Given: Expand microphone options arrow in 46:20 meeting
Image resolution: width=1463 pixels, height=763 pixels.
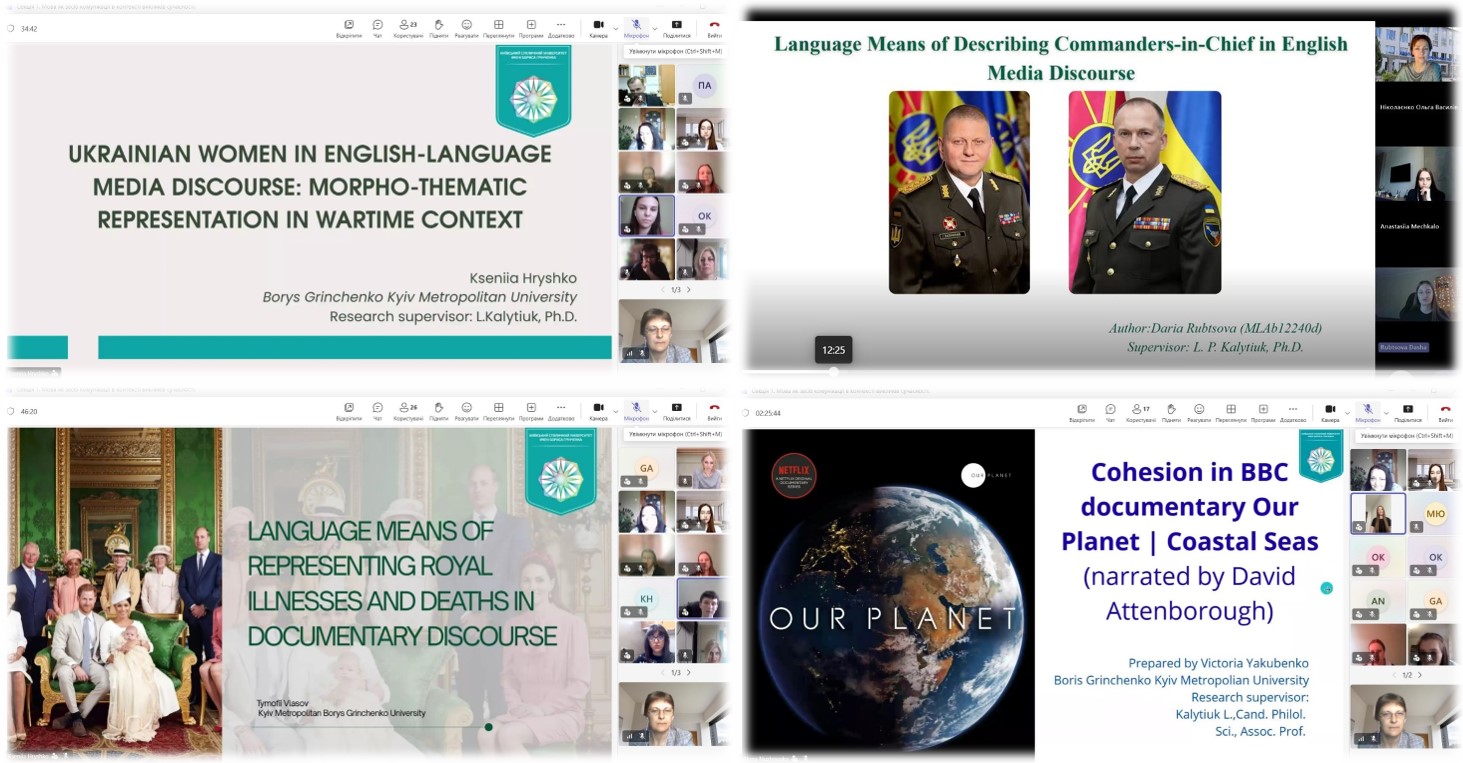Looking at the screenshot, I should click(x=654, y=410).
